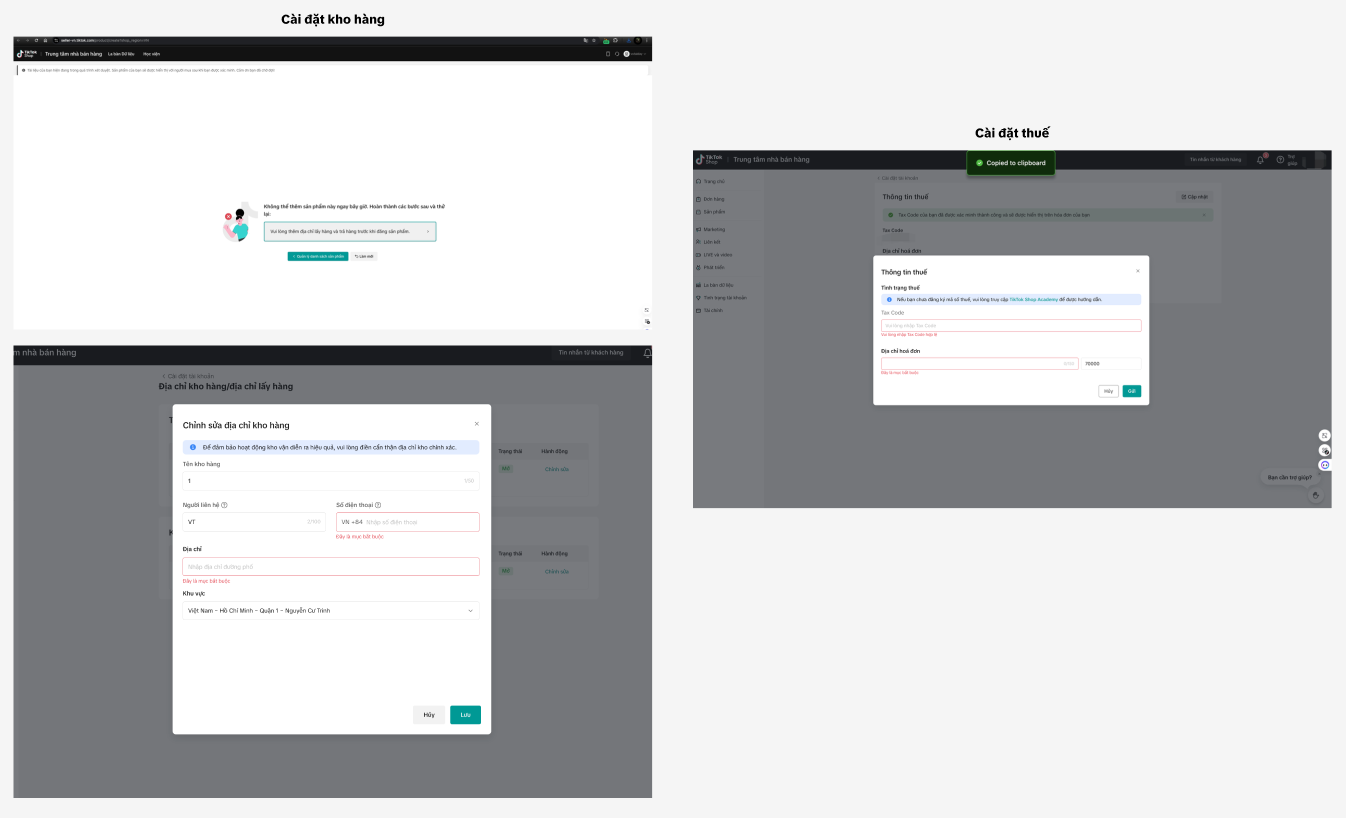Viewport: 1346px width, 818px height.
Task: Click the Tax Code input field
Action: [1010, 325]
